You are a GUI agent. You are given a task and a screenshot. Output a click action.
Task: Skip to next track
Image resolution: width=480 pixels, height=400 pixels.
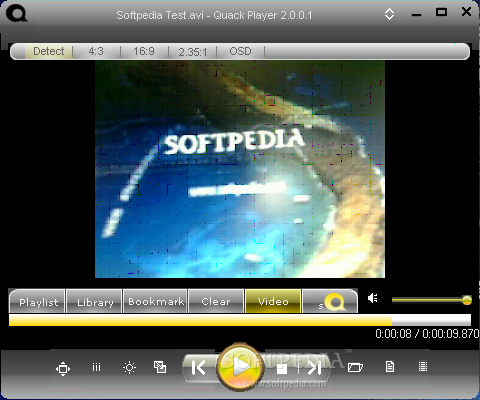tap(314, 368)
